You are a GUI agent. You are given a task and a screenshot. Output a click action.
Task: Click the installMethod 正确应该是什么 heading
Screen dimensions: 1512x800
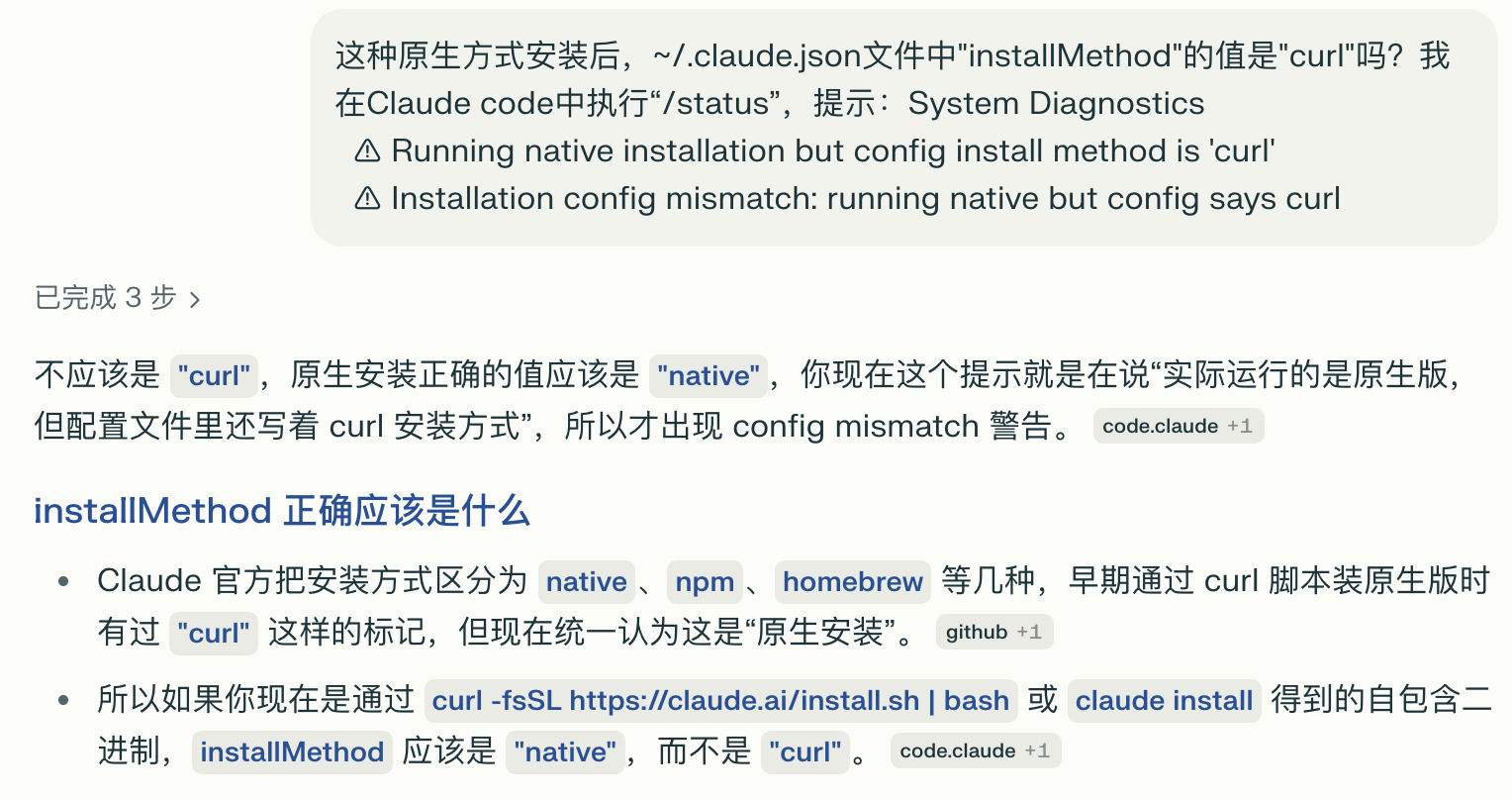pyautogui.click(x=282, y=511)
